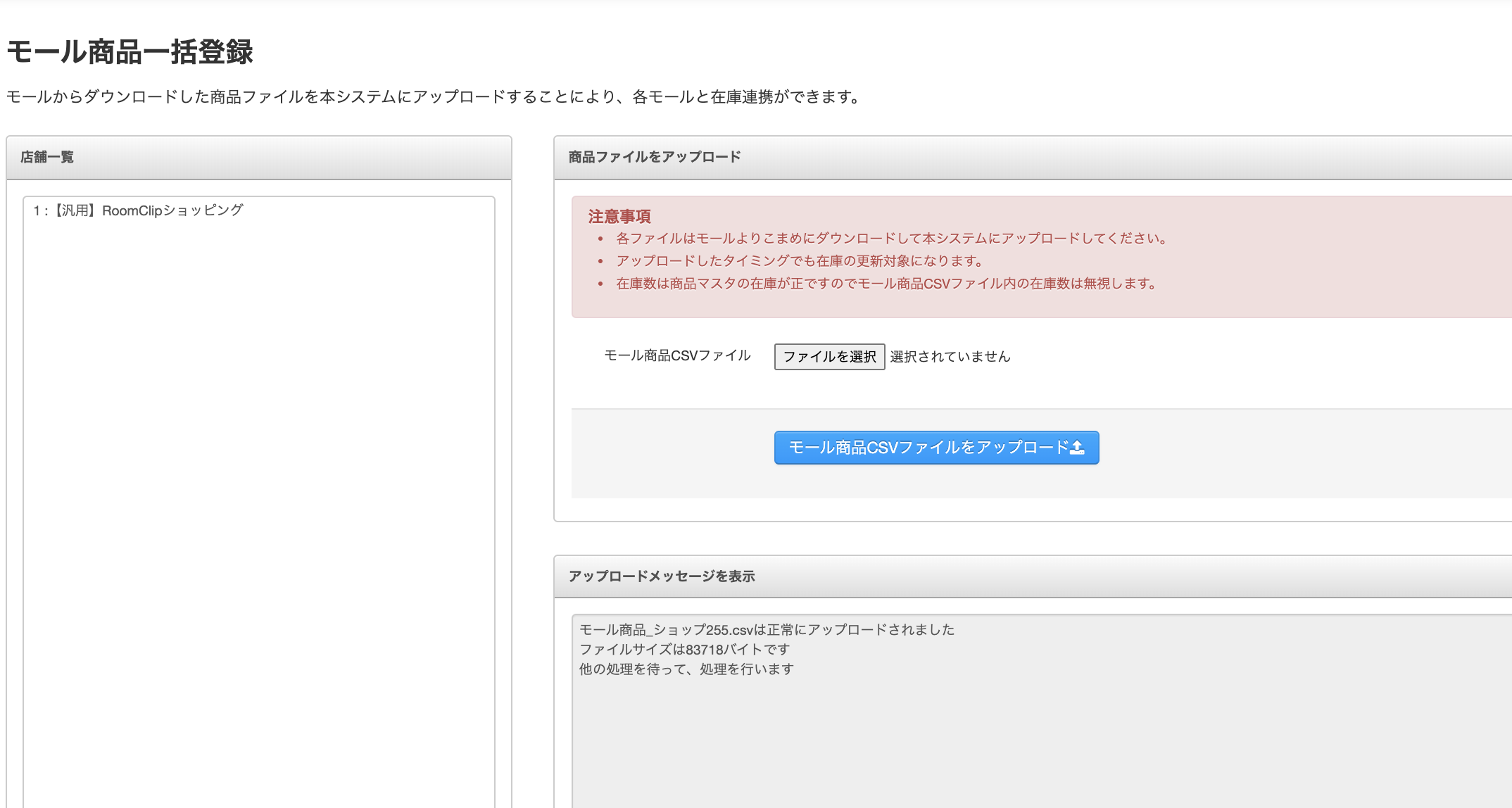Image resolution: width=1512 pixels, height=808 pixels.
Task: Select store 1:【汎用】RoomClipショッピング in list
Action: [x=138, y=210]
